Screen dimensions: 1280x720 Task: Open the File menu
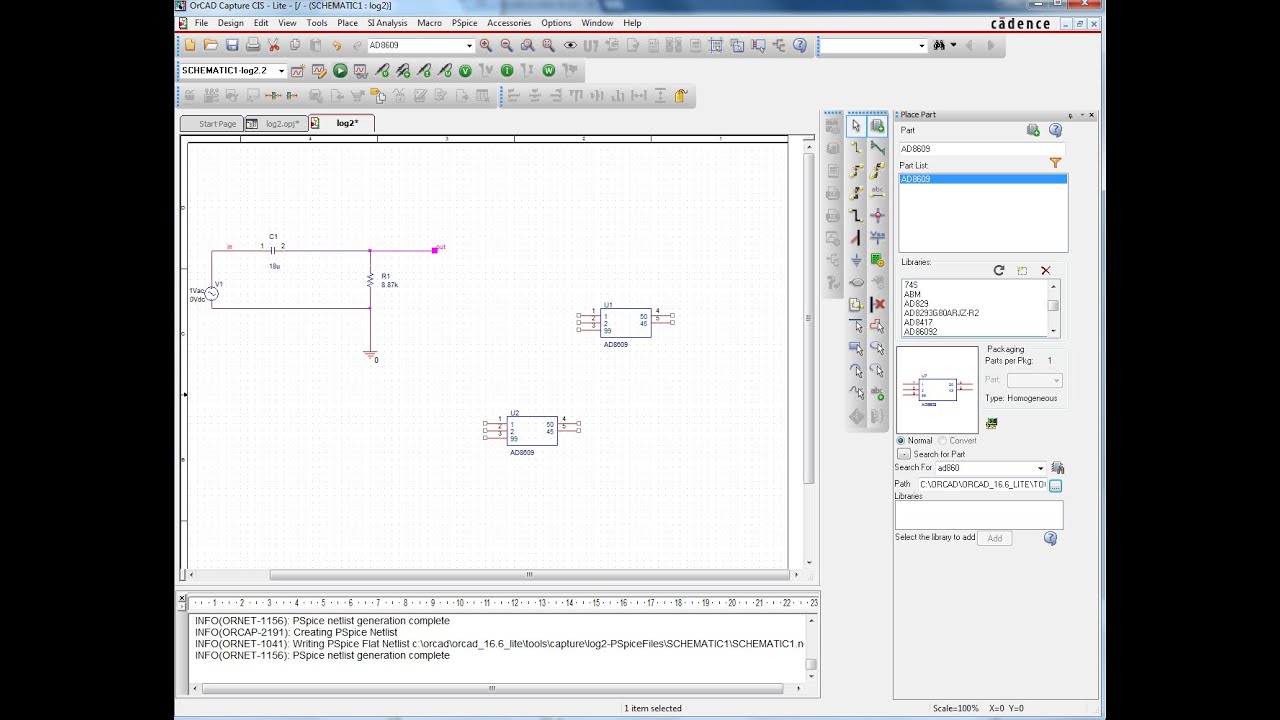pos(201,23)
